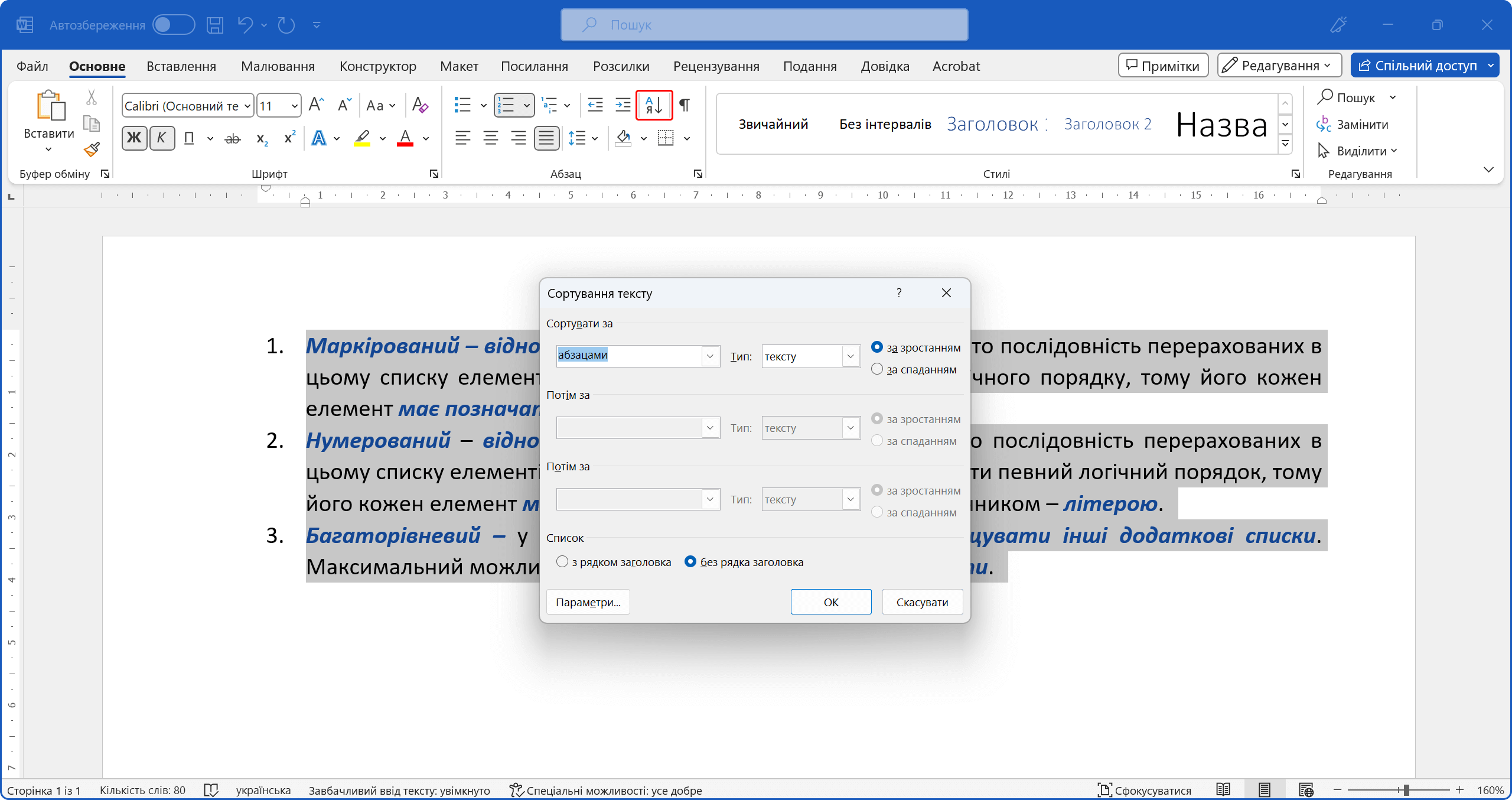Click the Параметри... button

(588, 602)
